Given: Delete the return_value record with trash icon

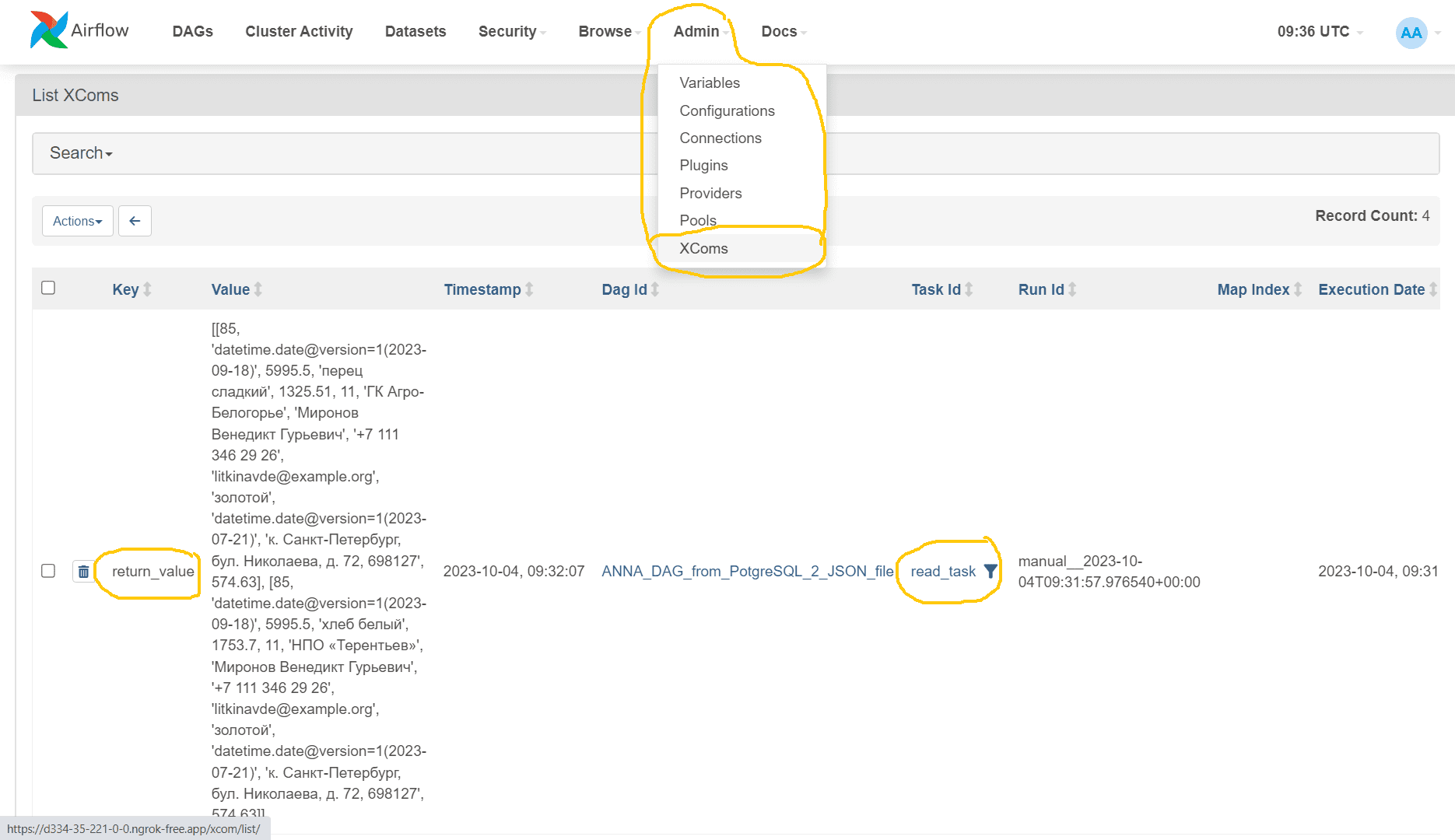Looking at the screenshot, I should point(83,572).
